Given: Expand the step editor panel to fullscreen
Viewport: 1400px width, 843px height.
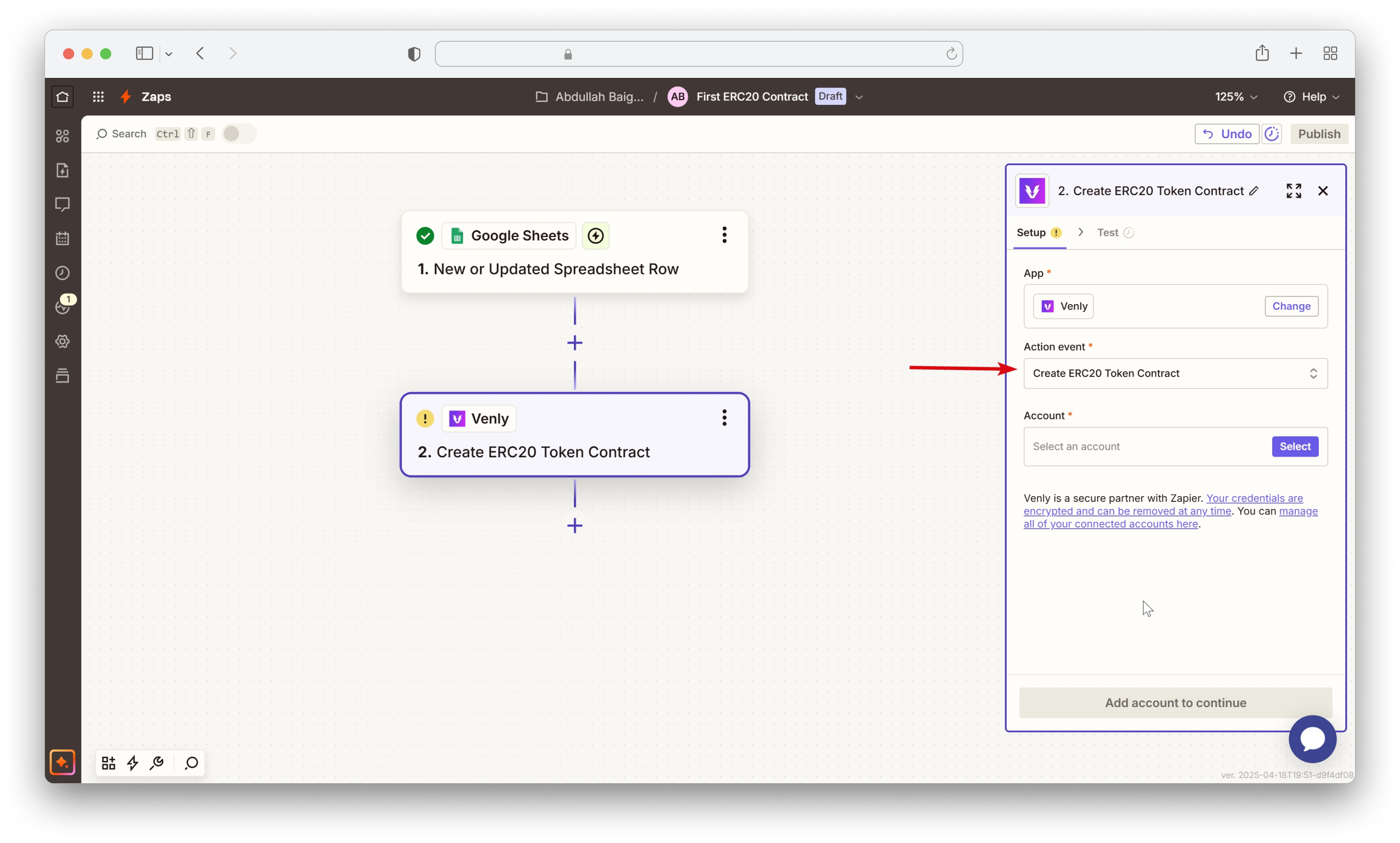Looking at the screenshot, I should [1293, 191].
